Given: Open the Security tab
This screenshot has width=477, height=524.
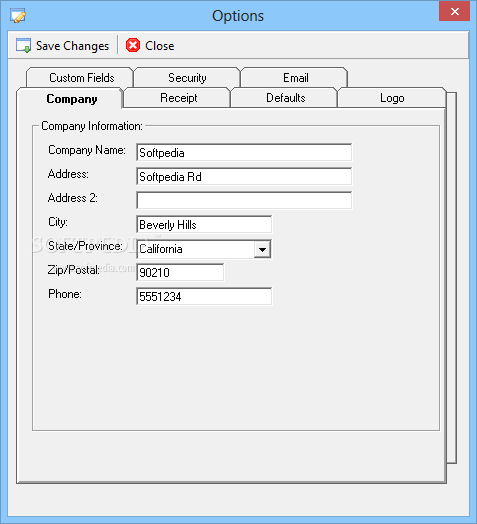Looking at the screenshot, I should (x=187, y=78).
